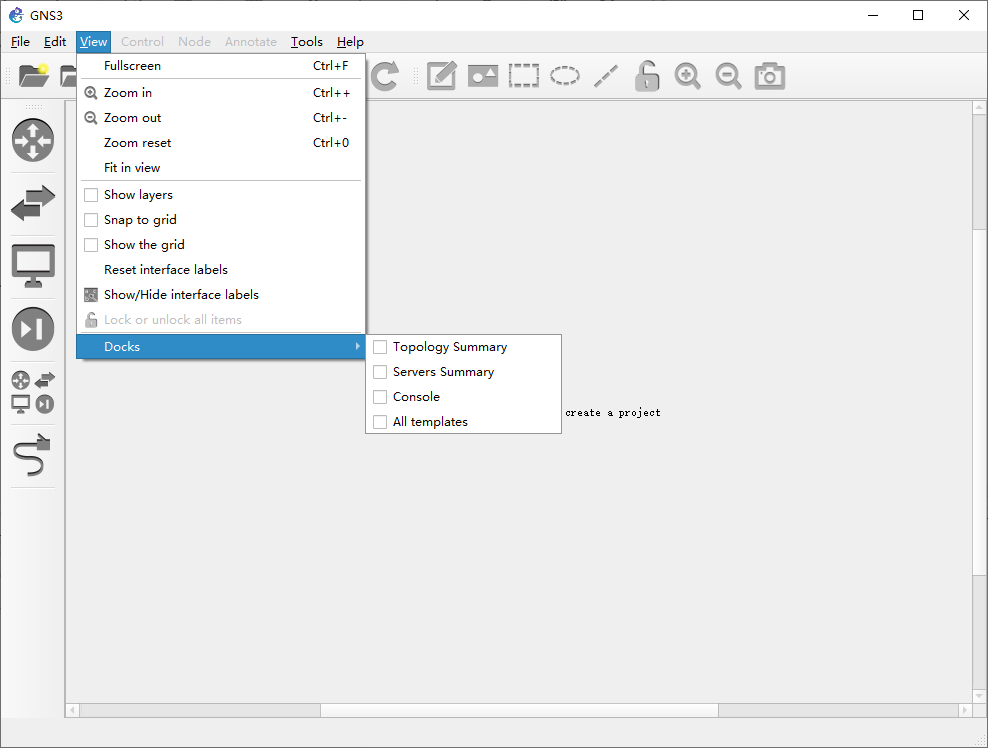Screen dimensions: 988x748
Task: Select Fit in view
Action: click(221, 168)
